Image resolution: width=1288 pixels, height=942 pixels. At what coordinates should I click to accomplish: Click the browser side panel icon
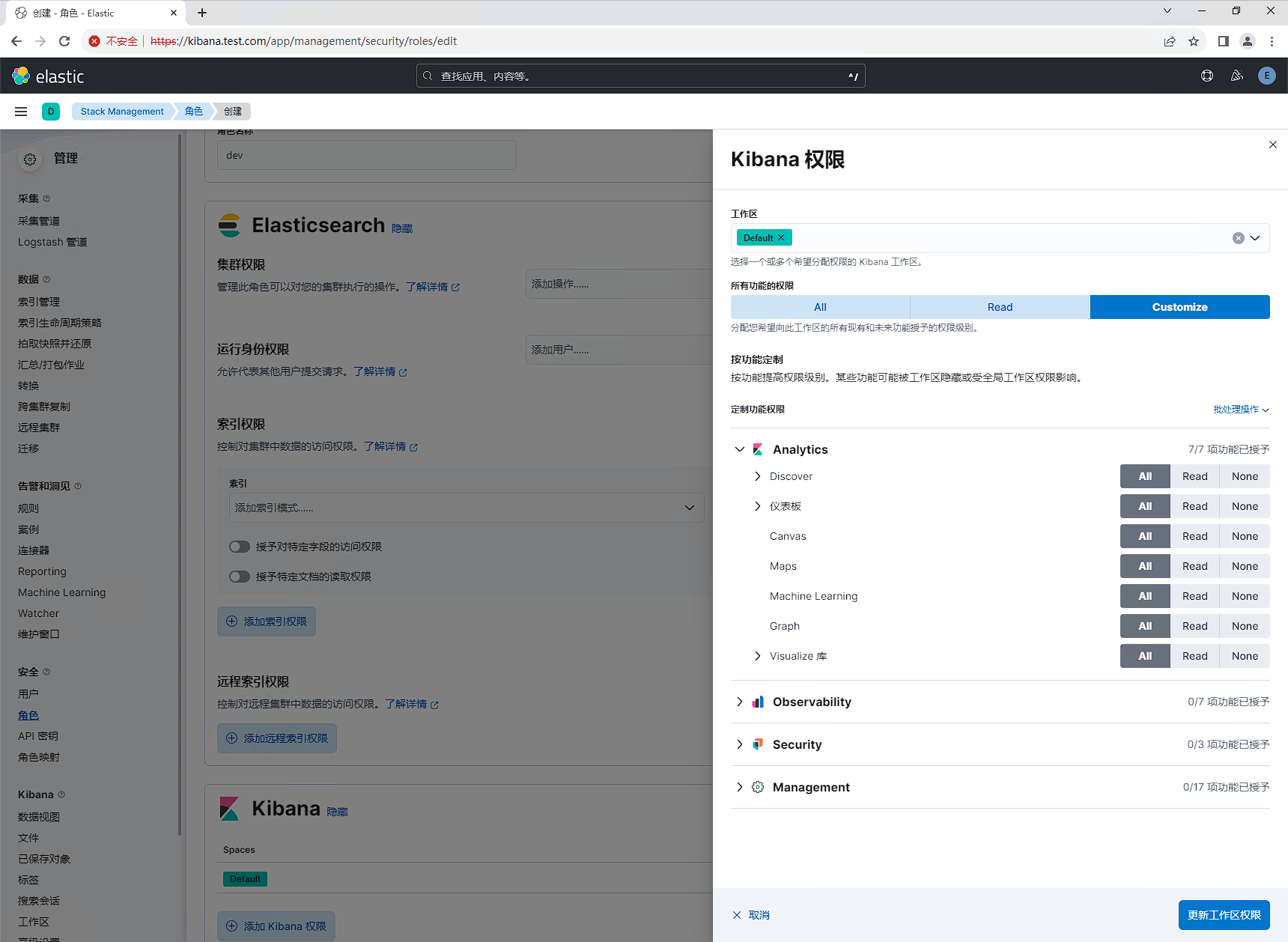tap(1224, 41)
